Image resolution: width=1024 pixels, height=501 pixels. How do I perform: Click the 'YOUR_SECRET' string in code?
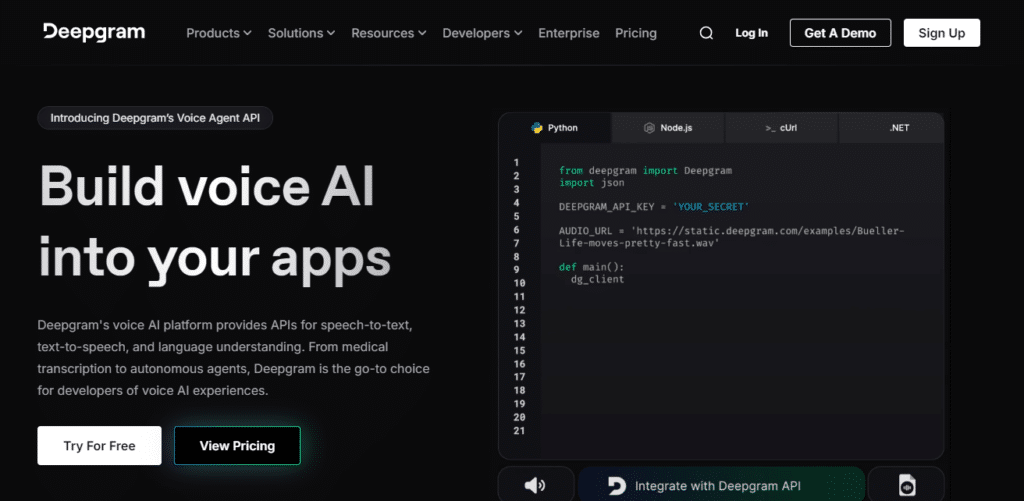pos(711,206)
